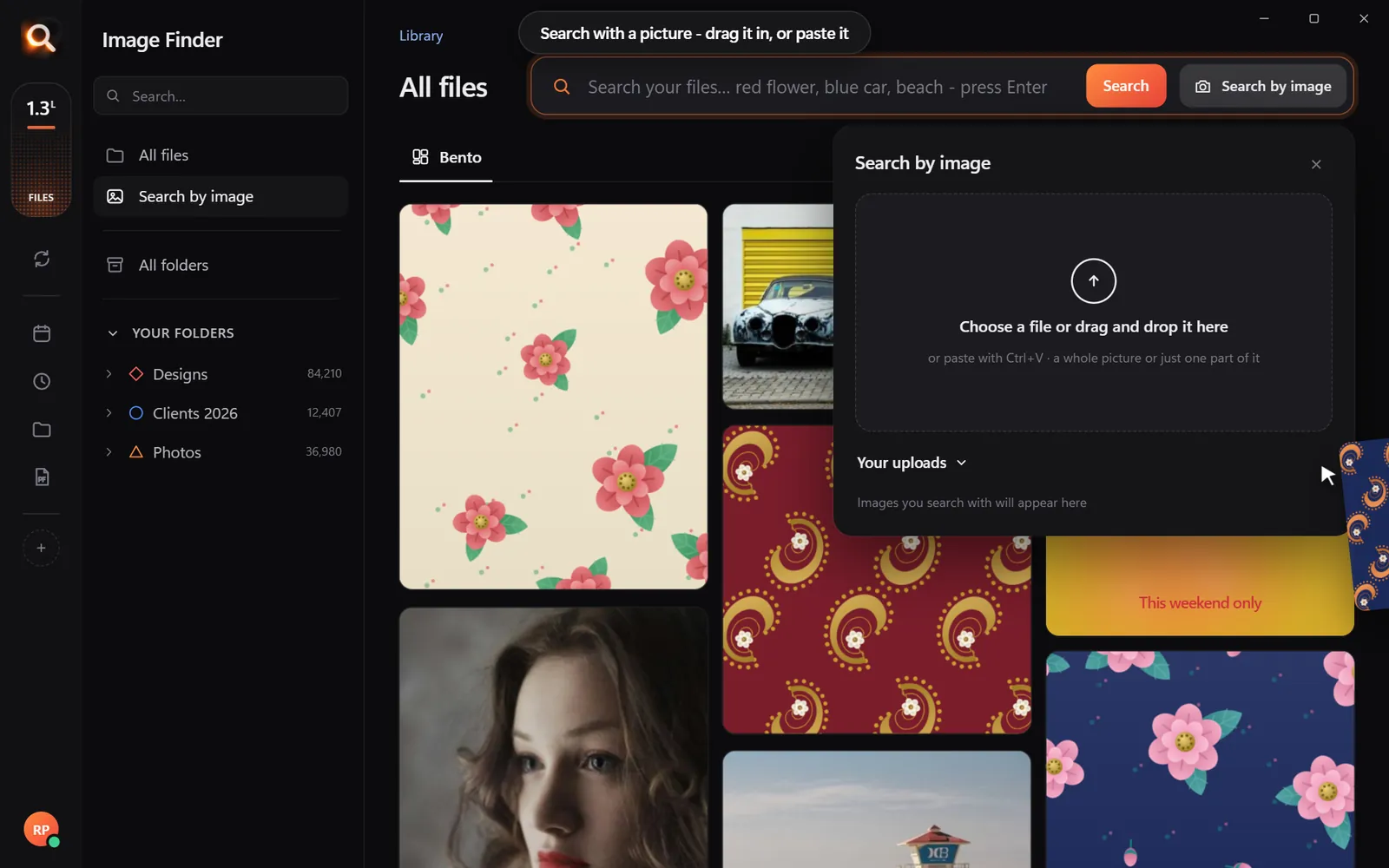Screen dimensions: 1389x868
Task: Open the lifeguard tower beach thumbnail
Action: pos(877,810)
